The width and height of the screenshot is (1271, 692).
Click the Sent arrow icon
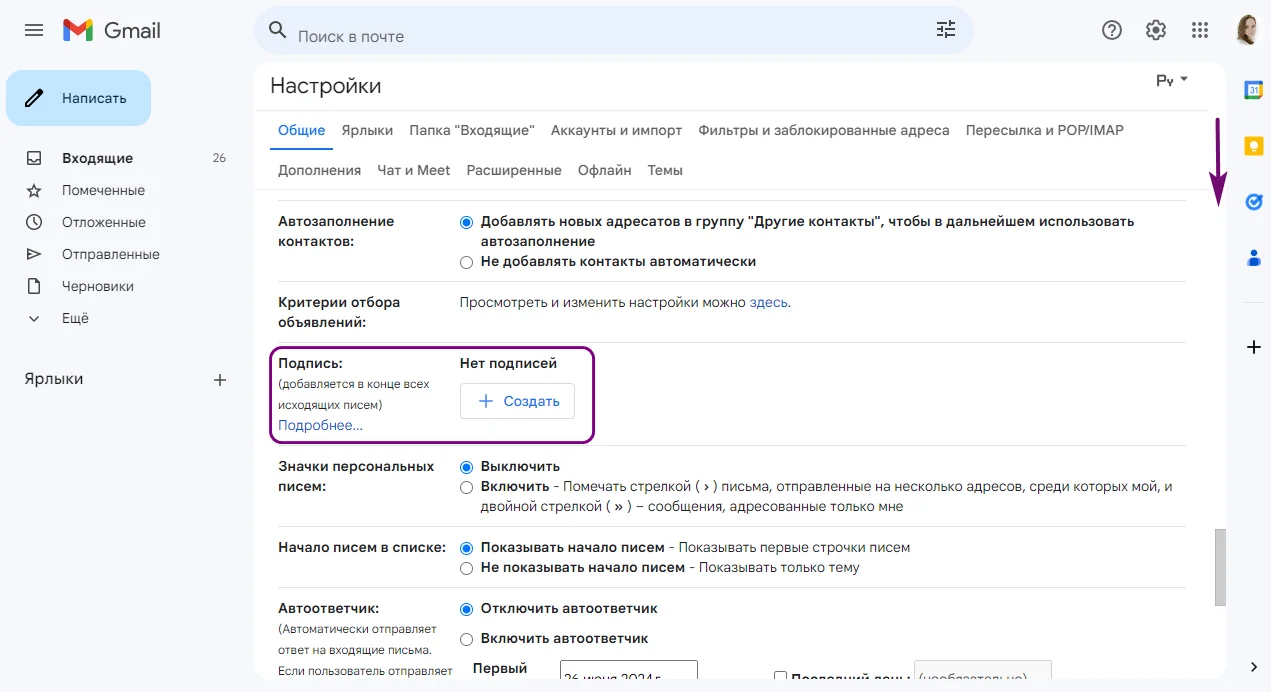[34, 254]
